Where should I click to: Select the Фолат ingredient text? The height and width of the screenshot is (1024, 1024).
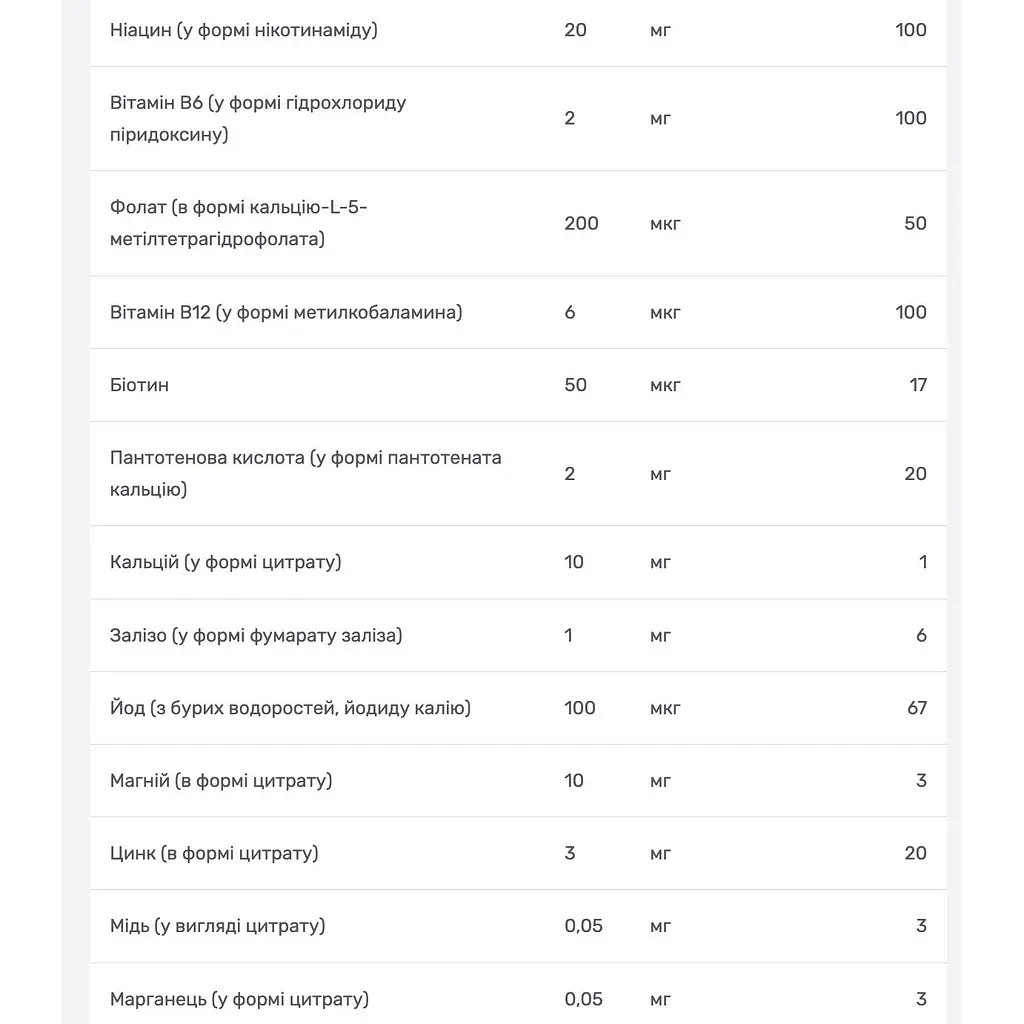coord(238,223)
